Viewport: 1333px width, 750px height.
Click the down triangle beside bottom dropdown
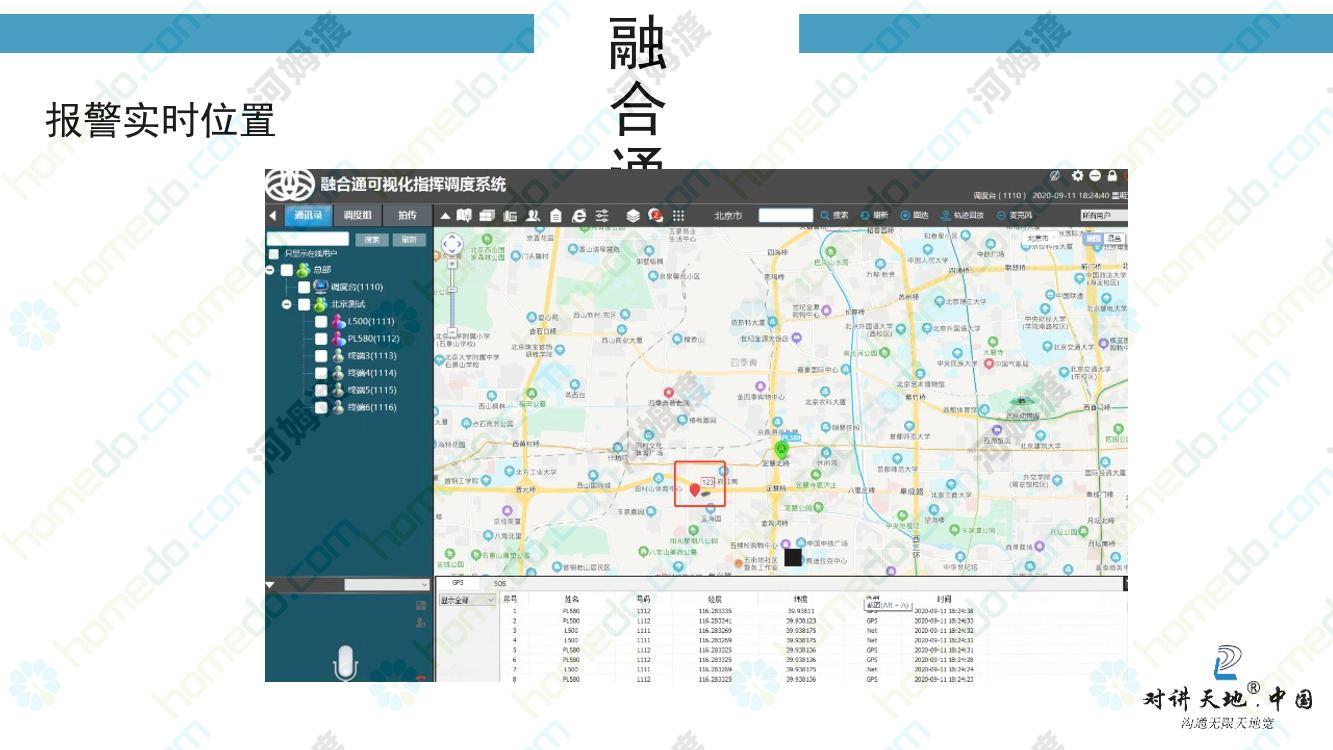point(270,585)
